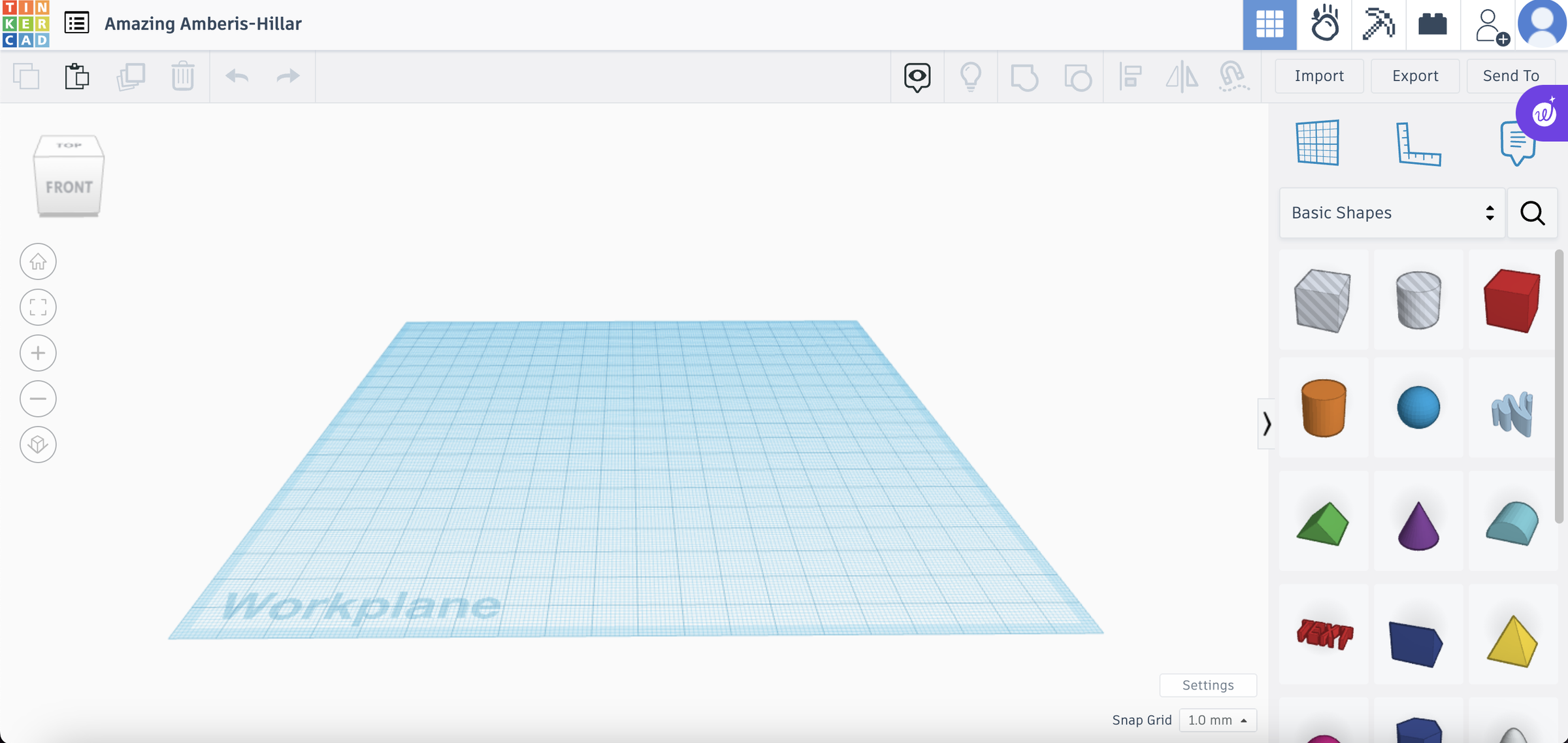The height and width of the screenshot is (743, 1568).
Task: Zoom in using the plus control
Action: pyautogui.click(x=38, y=353)
